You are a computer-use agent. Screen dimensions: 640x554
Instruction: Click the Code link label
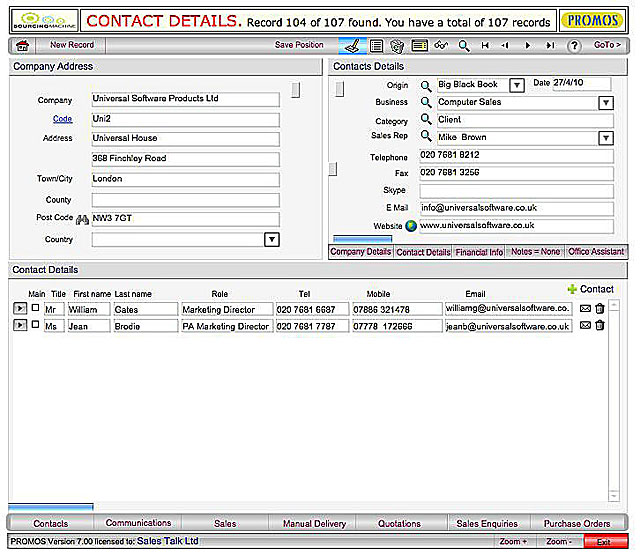[62, 119]
